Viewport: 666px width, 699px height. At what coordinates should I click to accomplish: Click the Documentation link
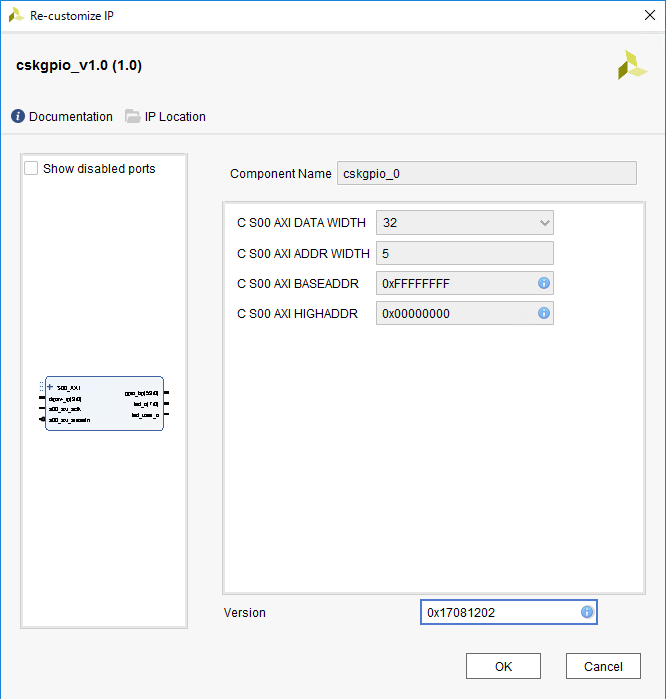(x=71, y=116)
